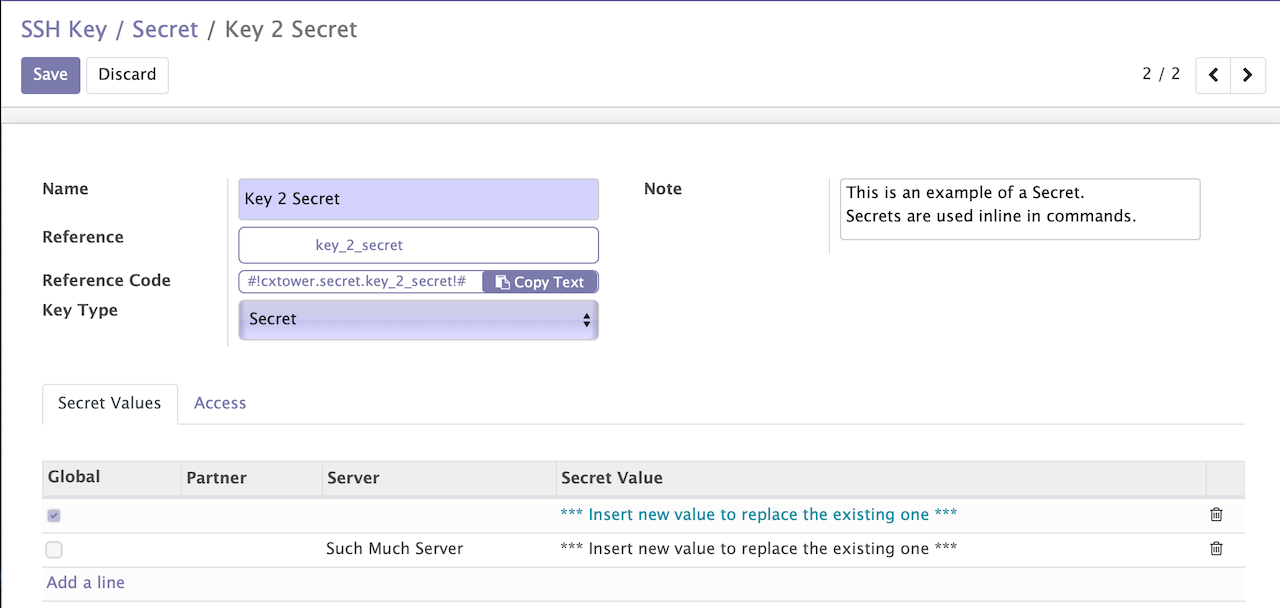Go to the next record arrow
The image size is (1280, 608).
pos(1248,75)
